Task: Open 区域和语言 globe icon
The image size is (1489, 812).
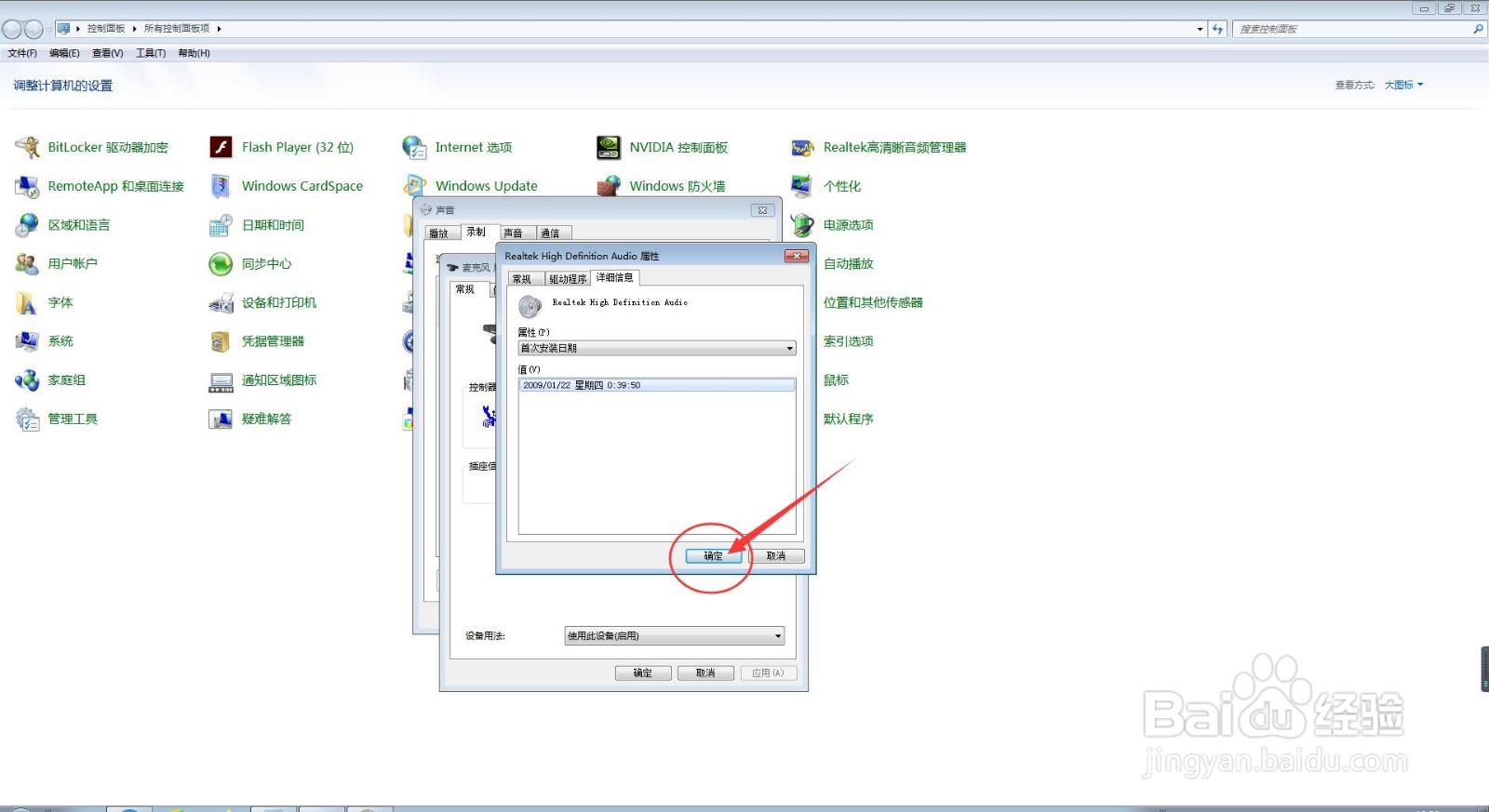Action: pyautogui.click(x=27, y=225)
